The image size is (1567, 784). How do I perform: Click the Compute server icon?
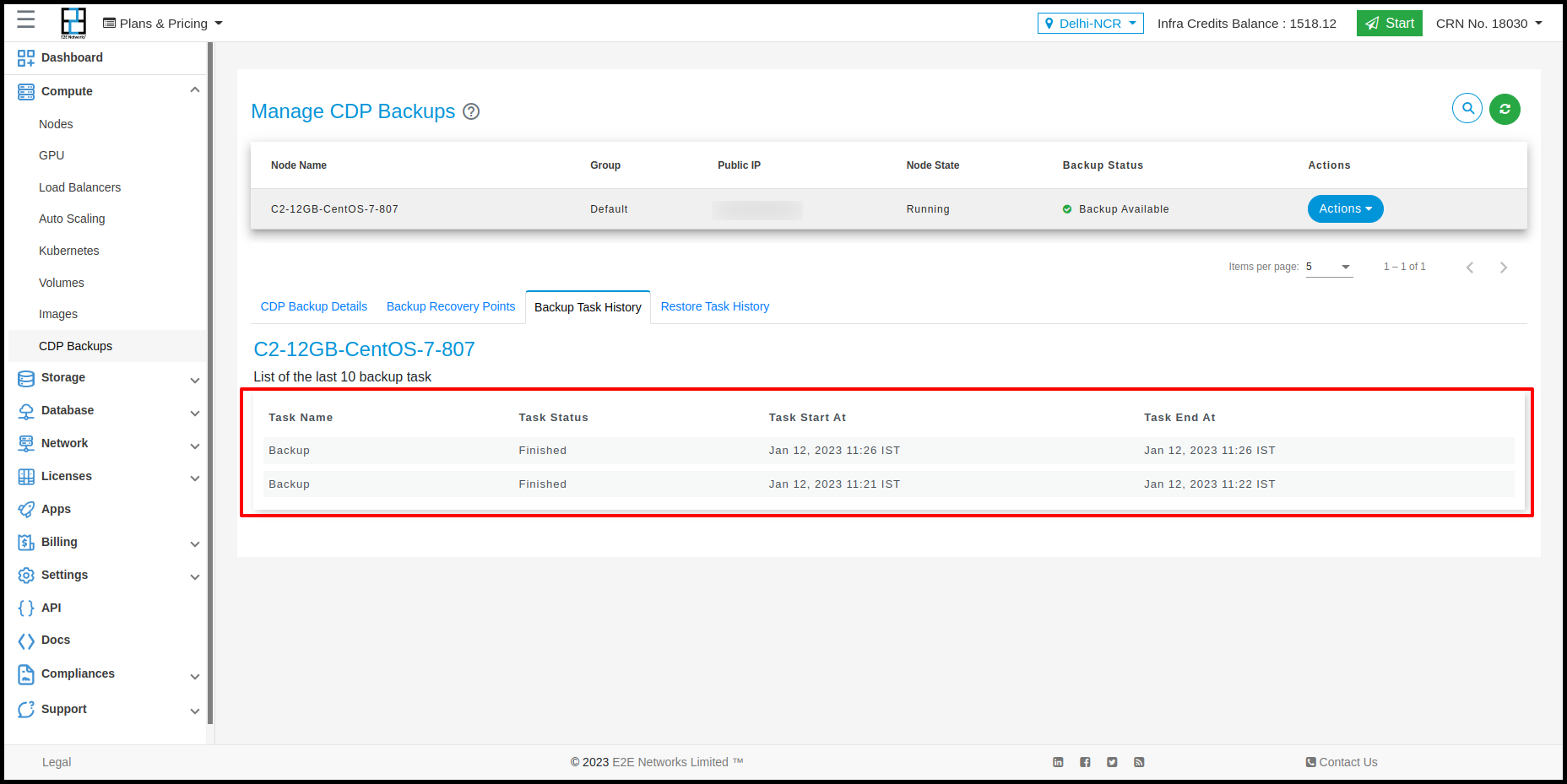pos(26,91)
